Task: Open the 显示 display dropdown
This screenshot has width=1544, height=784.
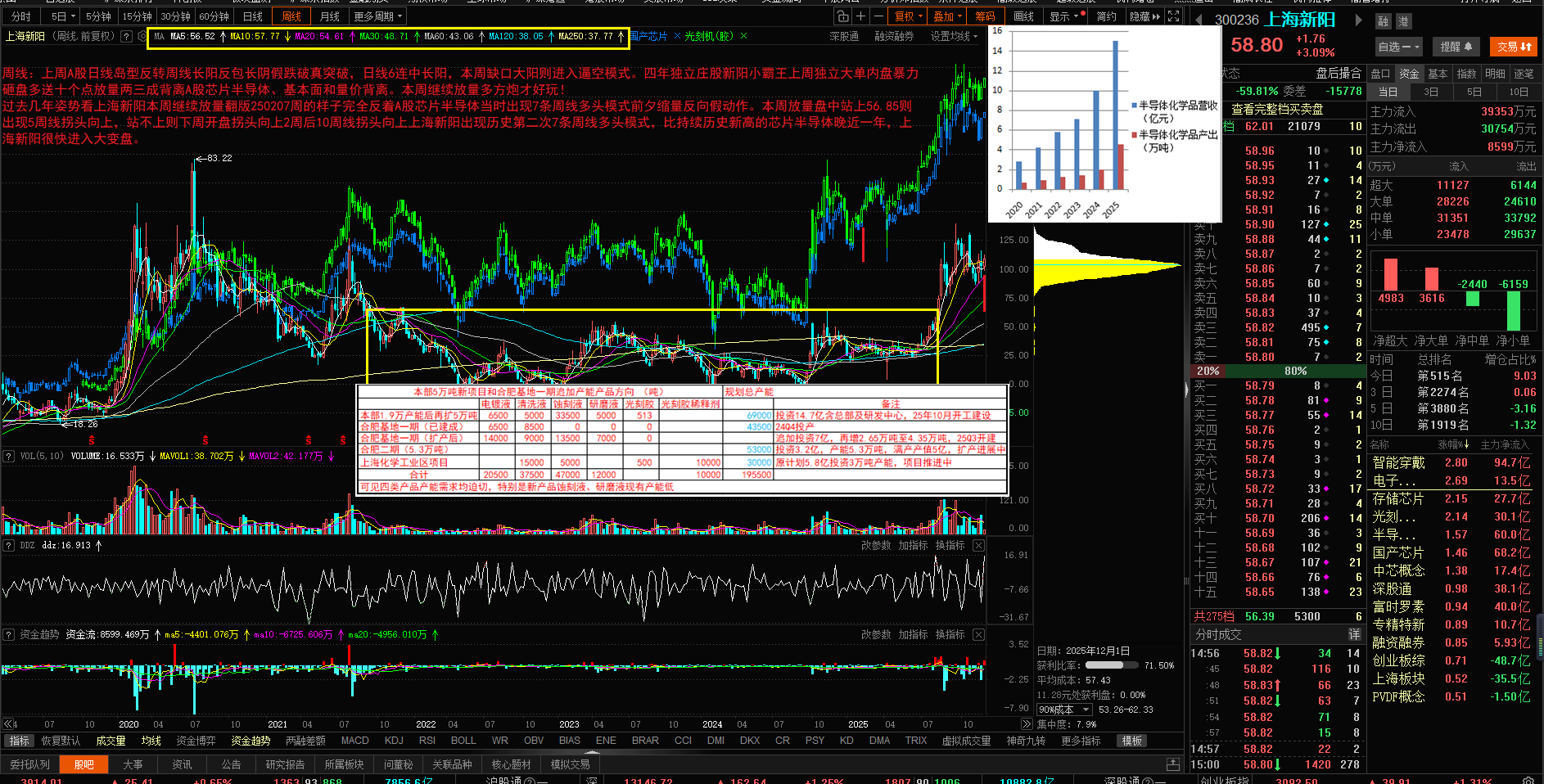Action: tap(1067, 16)
